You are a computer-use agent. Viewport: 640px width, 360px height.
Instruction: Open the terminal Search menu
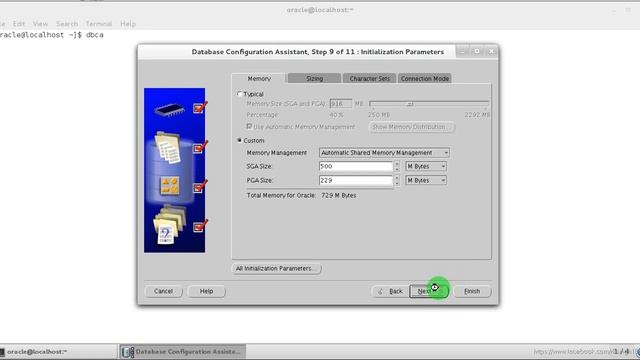67,24
